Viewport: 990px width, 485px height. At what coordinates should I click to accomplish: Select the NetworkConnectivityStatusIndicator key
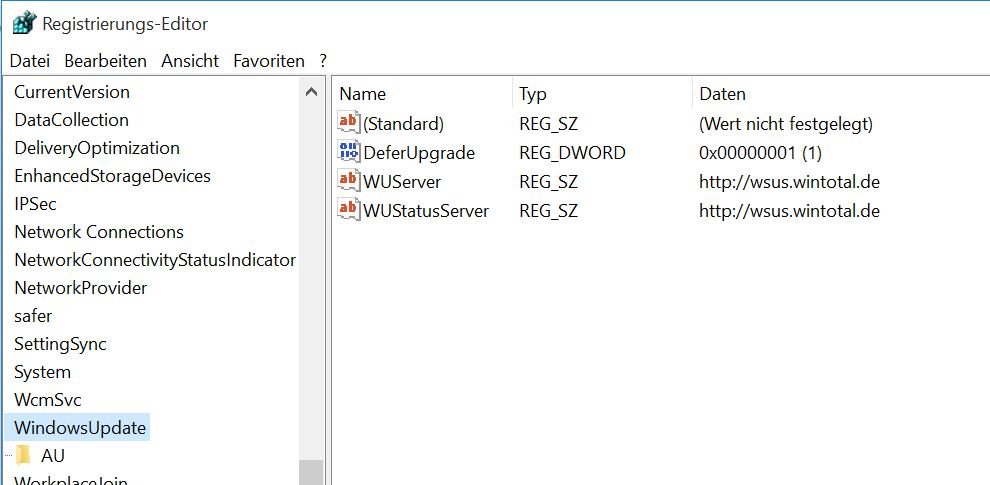pyautogui.click(x=155, y=260)
